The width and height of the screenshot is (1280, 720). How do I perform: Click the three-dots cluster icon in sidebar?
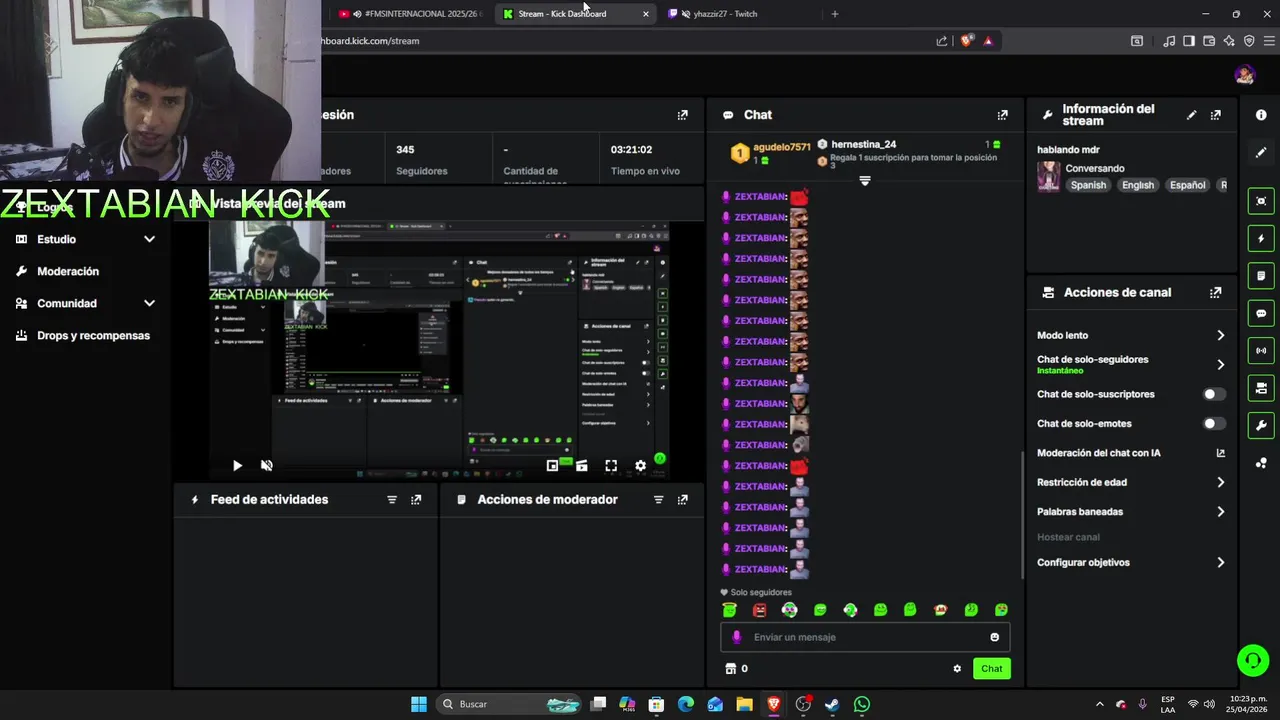(1261, 463)
